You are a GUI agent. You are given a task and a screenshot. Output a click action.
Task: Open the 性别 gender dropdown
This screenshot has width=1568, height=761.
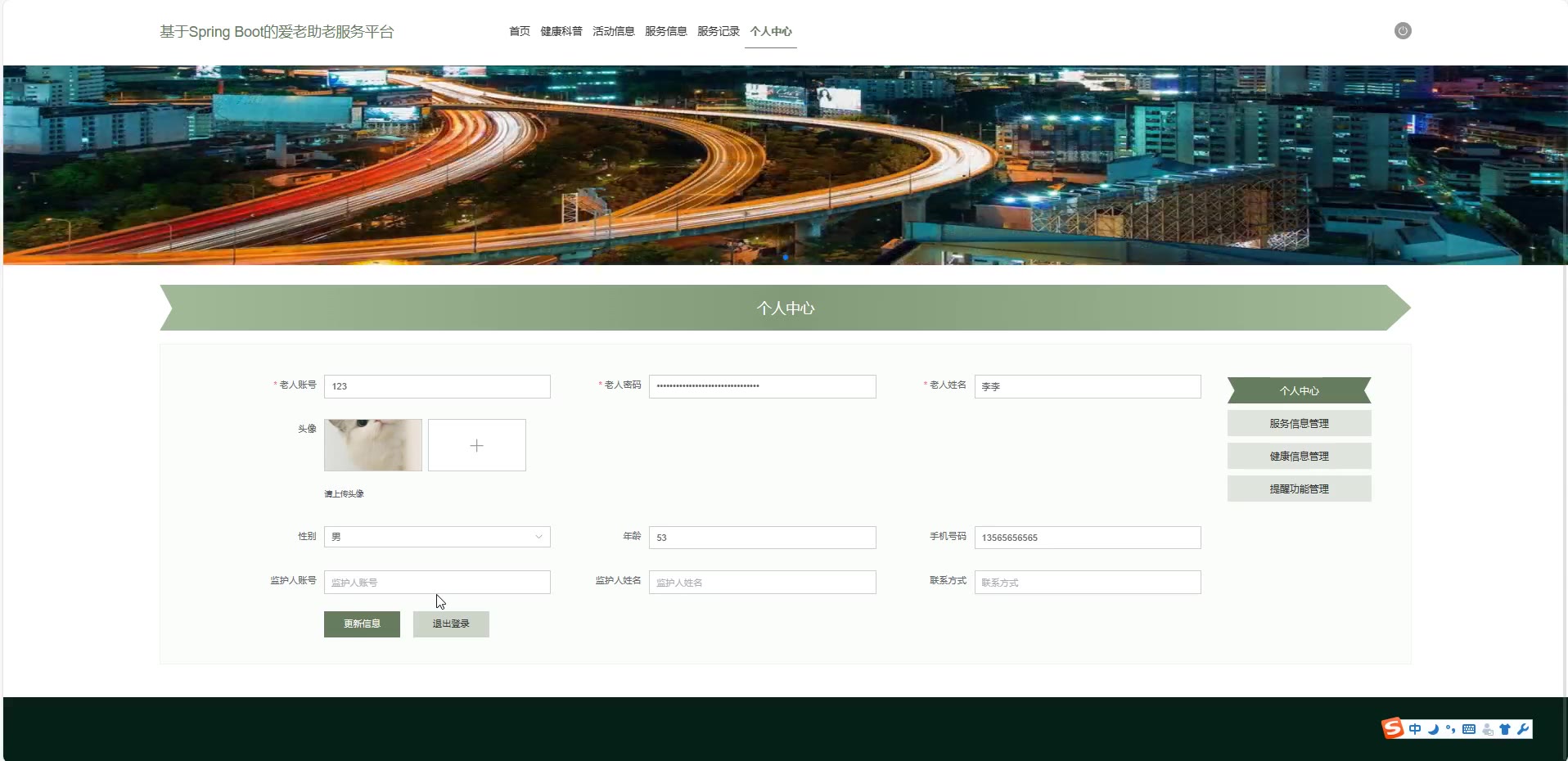[437, 537]
